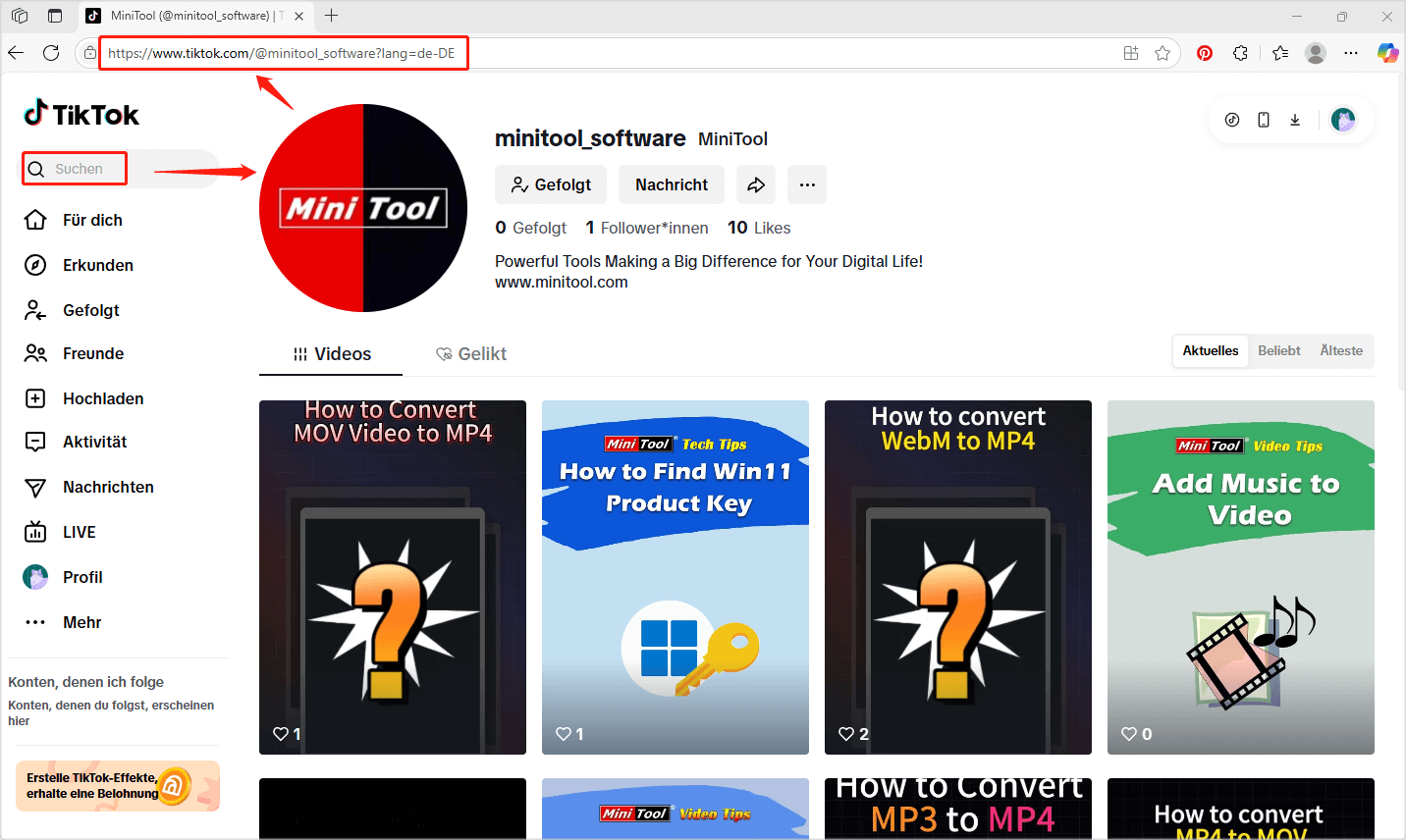Click the 0 Gefolgt stat
The width and height of the screenshot is (1406, 840).
(531, 228)
